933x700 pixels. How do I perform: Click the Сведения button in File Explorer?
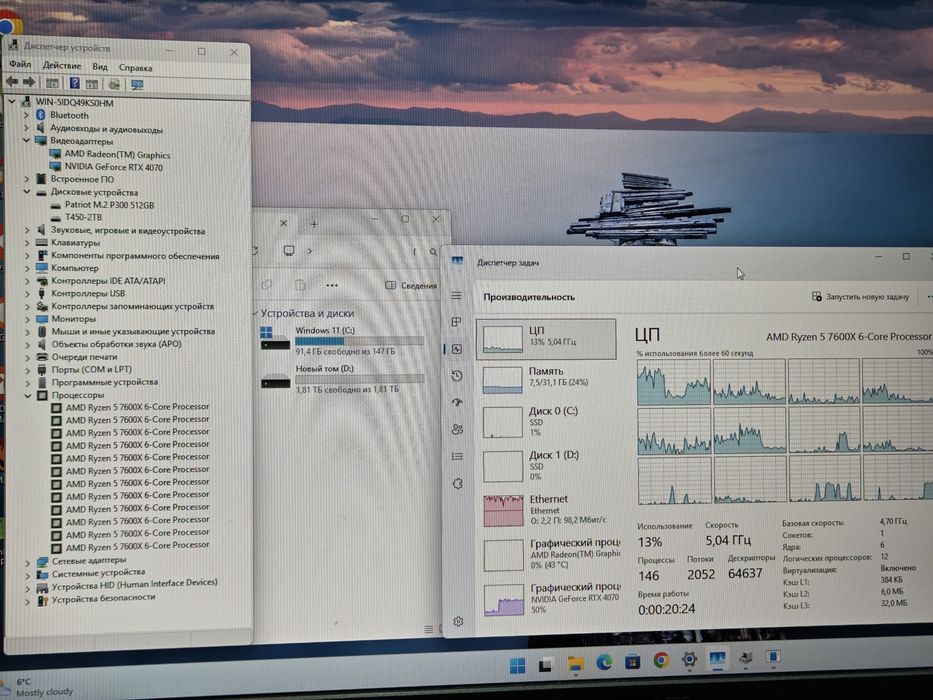(411, 286)
